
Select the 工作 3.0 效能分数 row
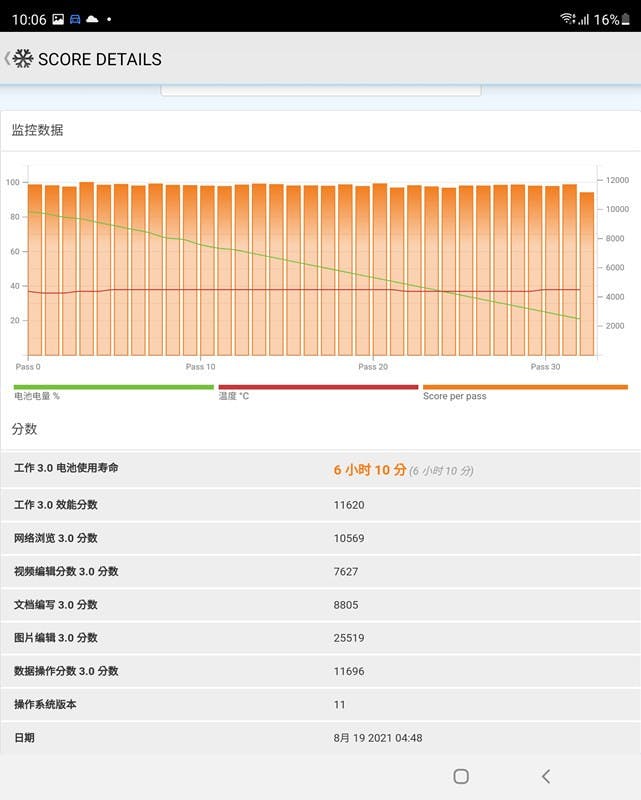coord(320,505)
